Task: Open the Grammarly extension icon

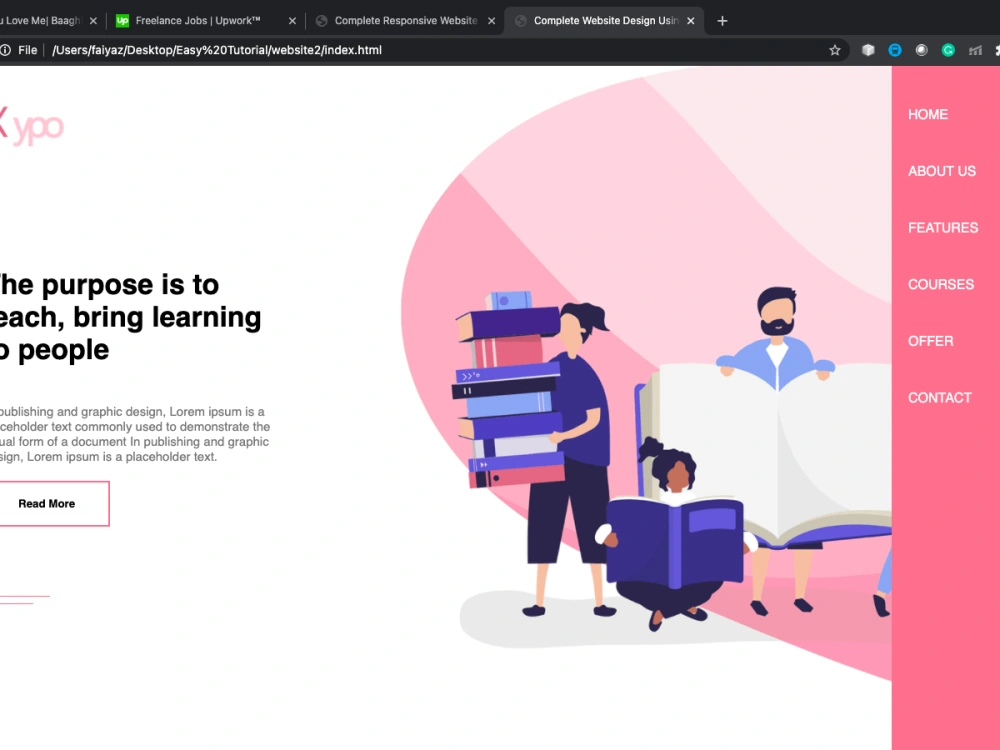Action: click(x=948, y=50)
